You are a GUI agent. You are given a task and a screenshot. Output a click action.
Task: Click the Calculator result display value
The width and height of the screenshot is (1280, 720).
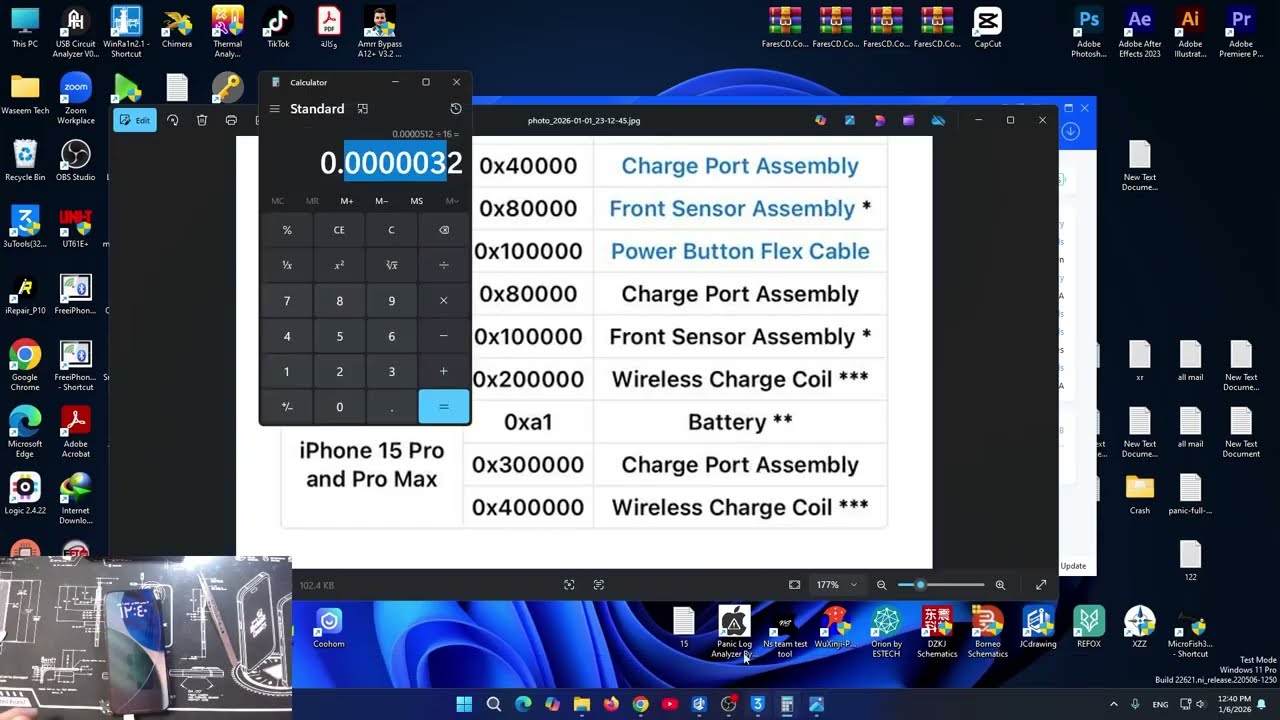391,162
